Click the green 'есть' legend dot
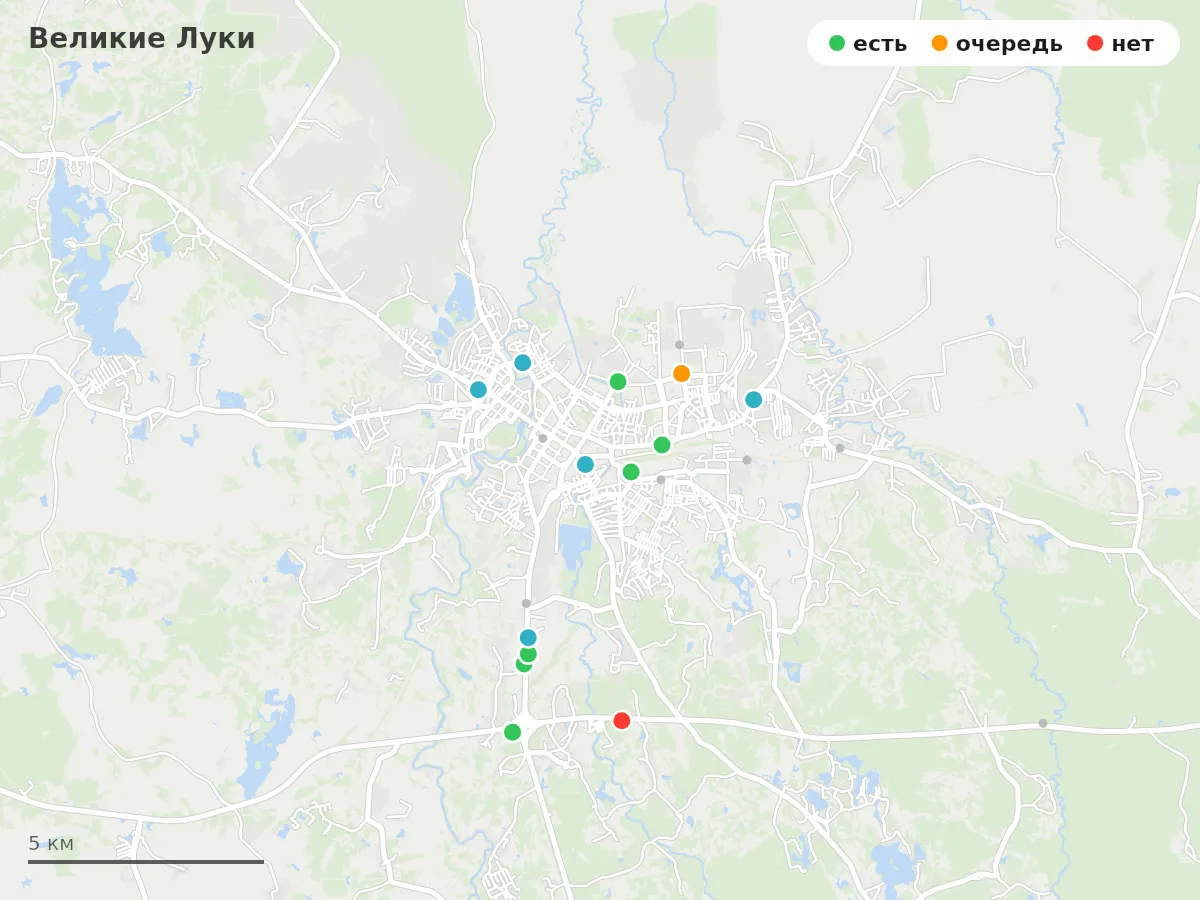This screenshot has height=900, width=1200. coord(837,43)
